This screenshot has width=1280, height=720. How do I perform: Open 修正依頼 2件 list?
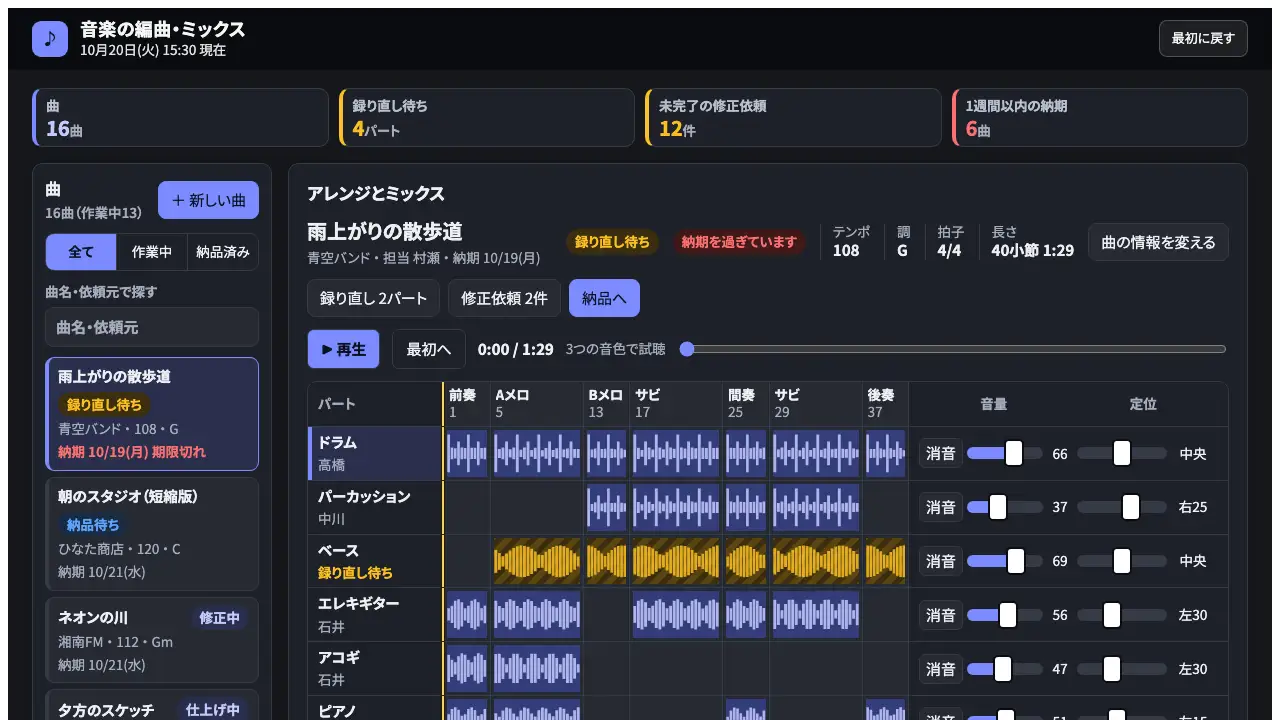[x=504, y=298]
